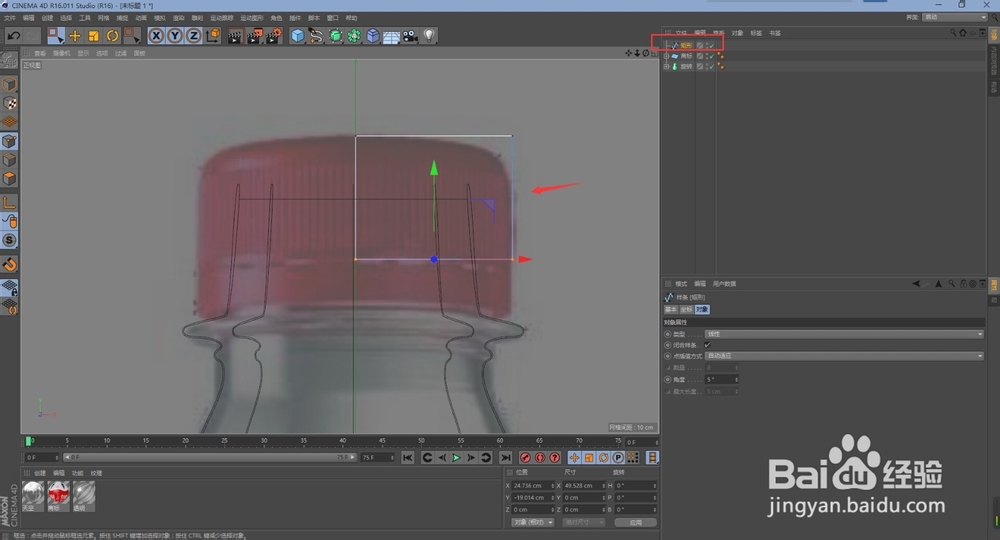Render to Picture Viewer icon
Screen dimensions: 1000x540
click(254, 36)
